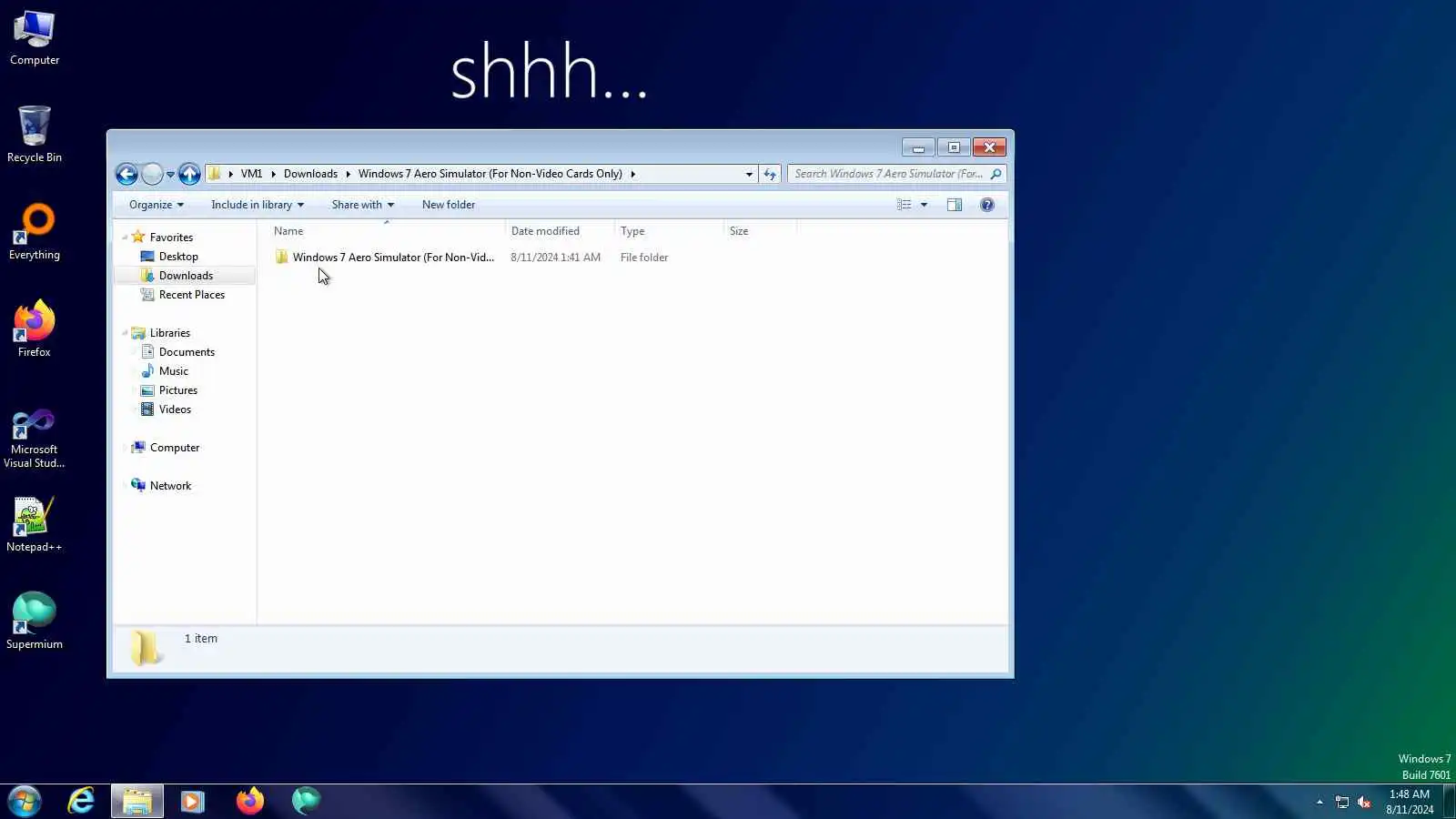Viewport: 1456px width, 819px height.
Task: Toggle the preview pane
Action: [x=955, y=205]
